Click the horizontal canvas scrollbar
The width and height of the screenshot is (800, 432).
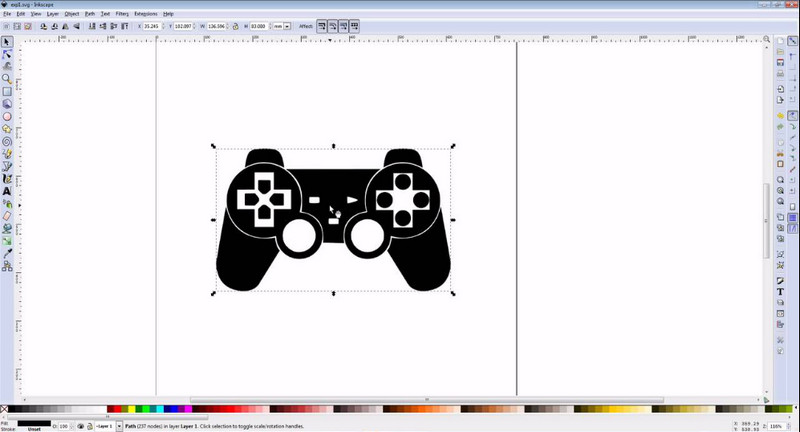[427, 400]
